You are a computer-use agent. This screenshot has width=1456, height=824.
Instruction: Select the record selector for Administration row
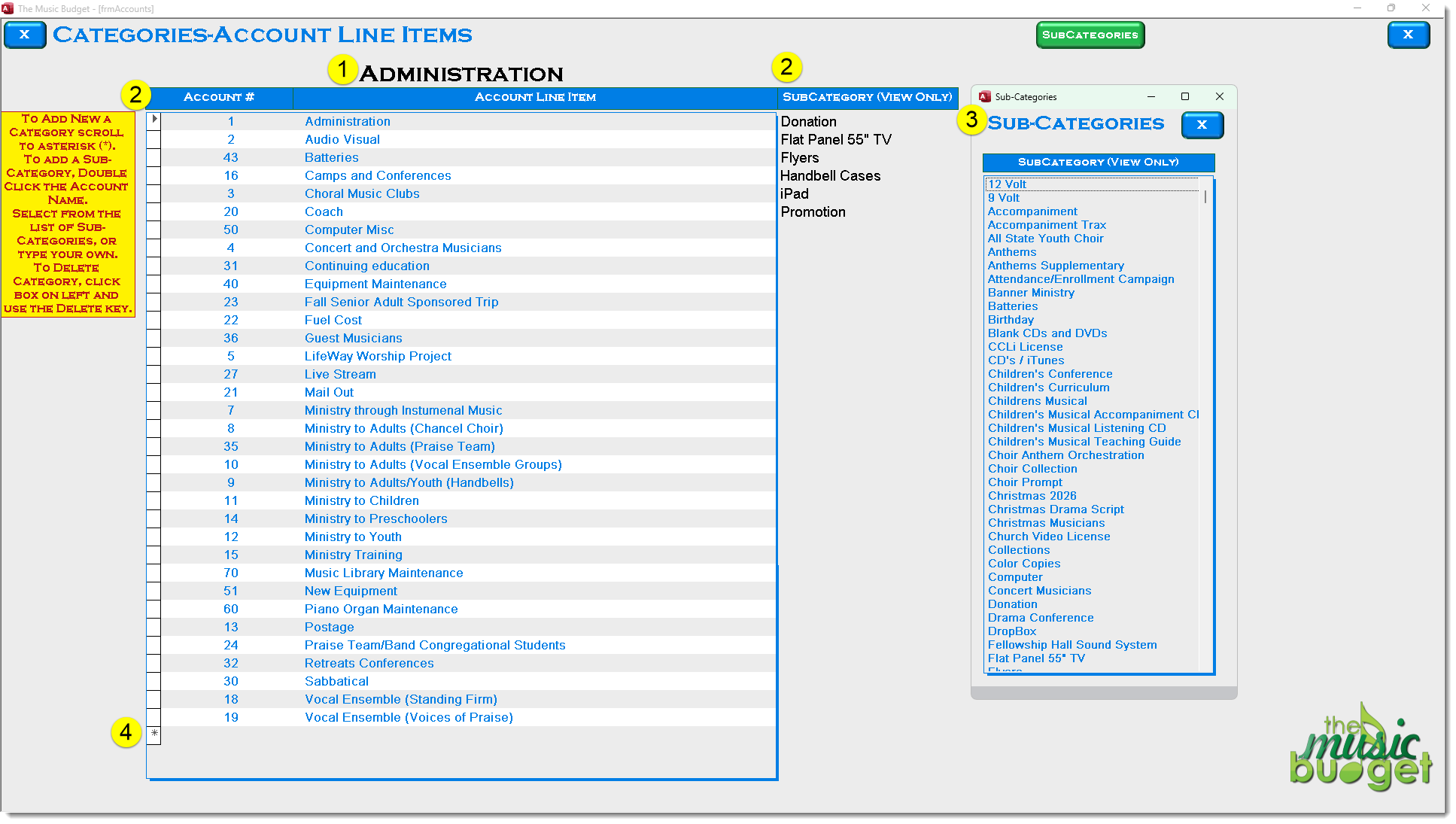click(154, 121)
